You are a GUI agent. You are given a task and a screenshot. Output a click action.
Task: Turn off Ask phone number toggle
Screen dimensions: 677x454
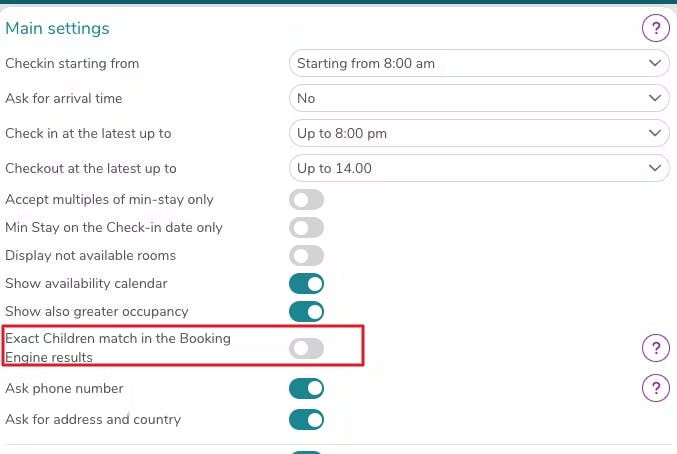click(x=307, y=388)
